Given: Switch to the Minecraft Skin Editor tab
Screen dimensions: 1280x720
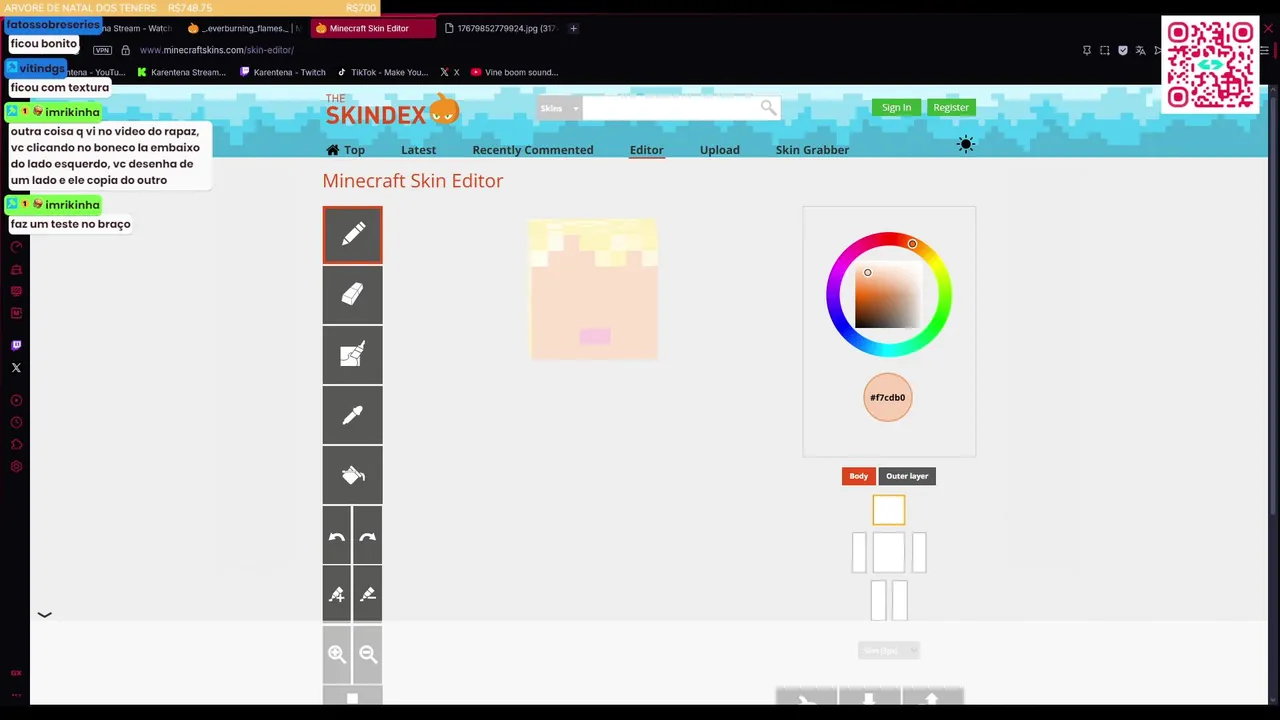Looking at the screenshot, I should [x=372, y=28].
